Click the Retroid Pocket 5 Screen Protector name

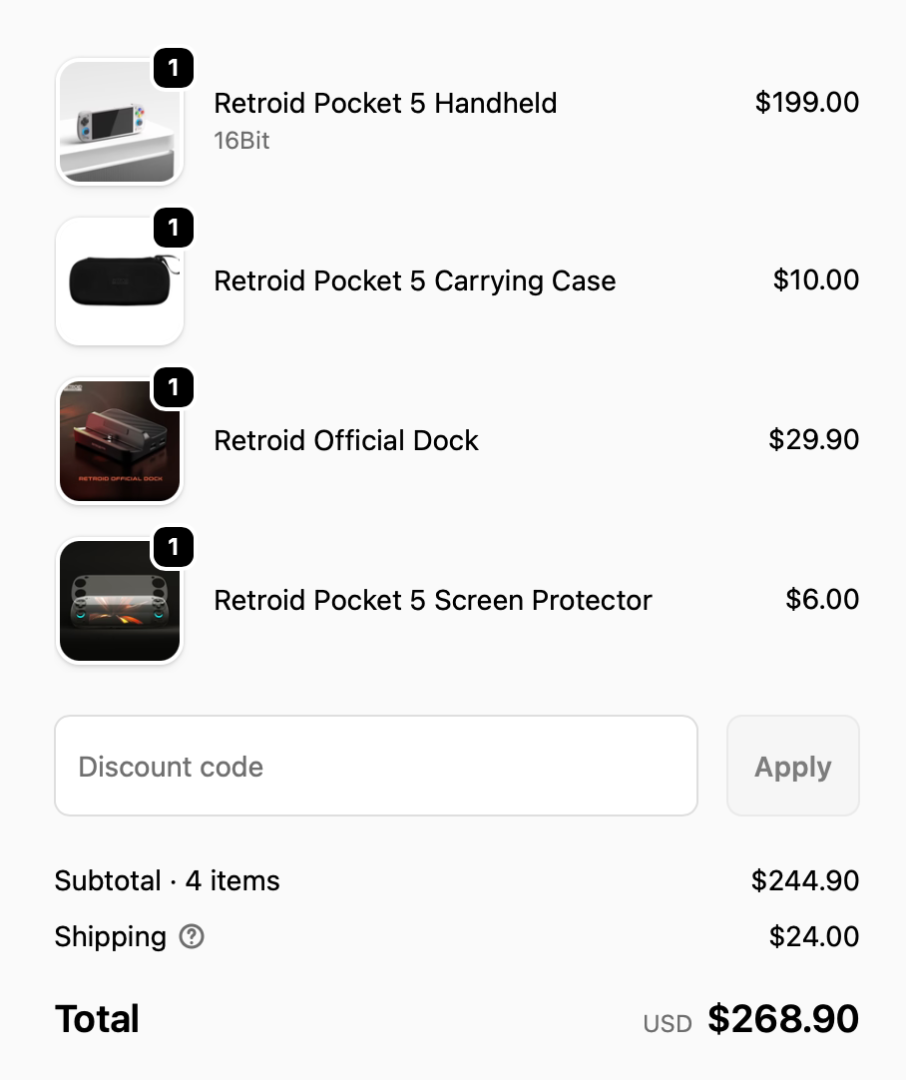(x=432, y=600)
